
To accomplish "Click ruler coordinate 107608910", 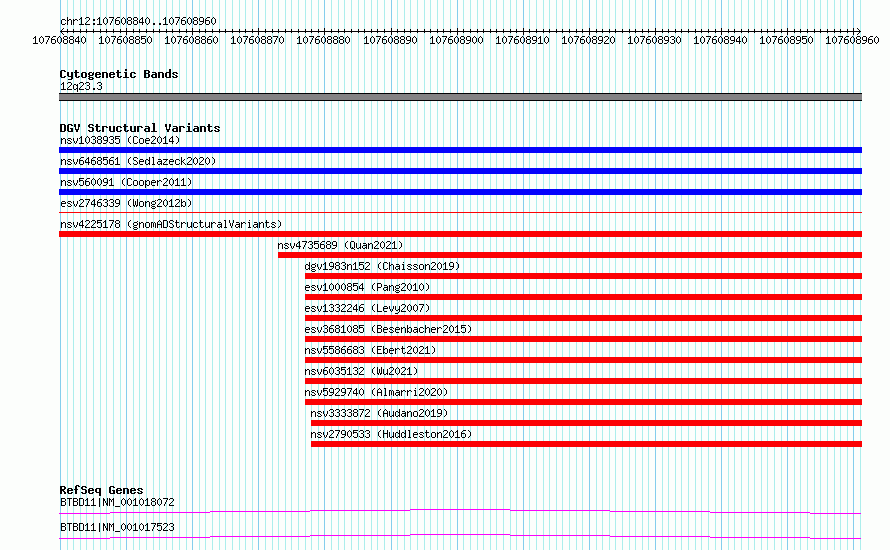I will [x=522, y=40].
